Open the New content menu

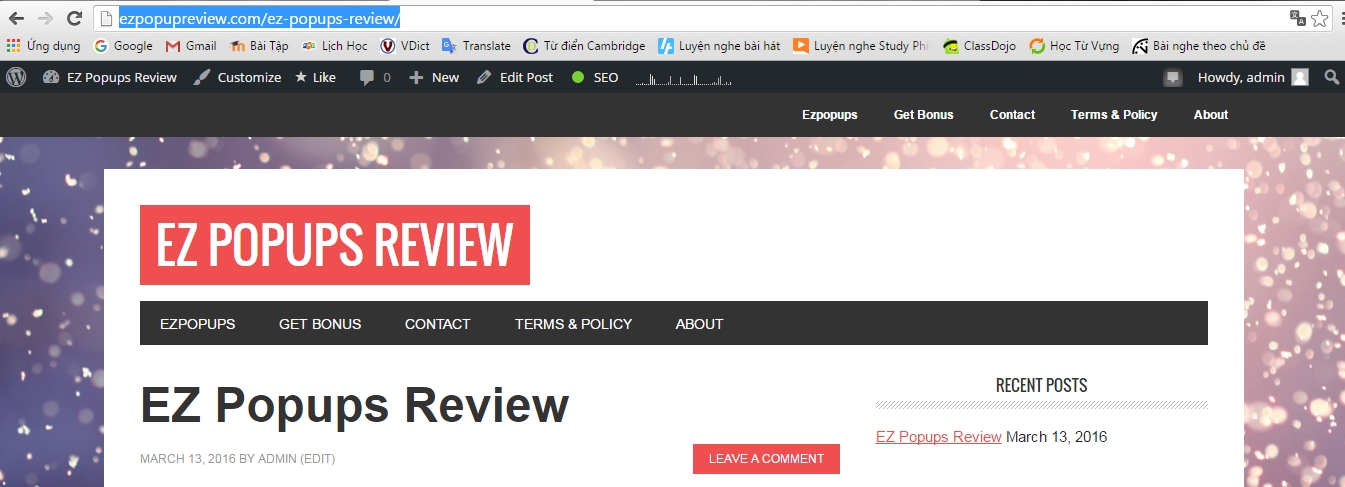tap(434, 77)
